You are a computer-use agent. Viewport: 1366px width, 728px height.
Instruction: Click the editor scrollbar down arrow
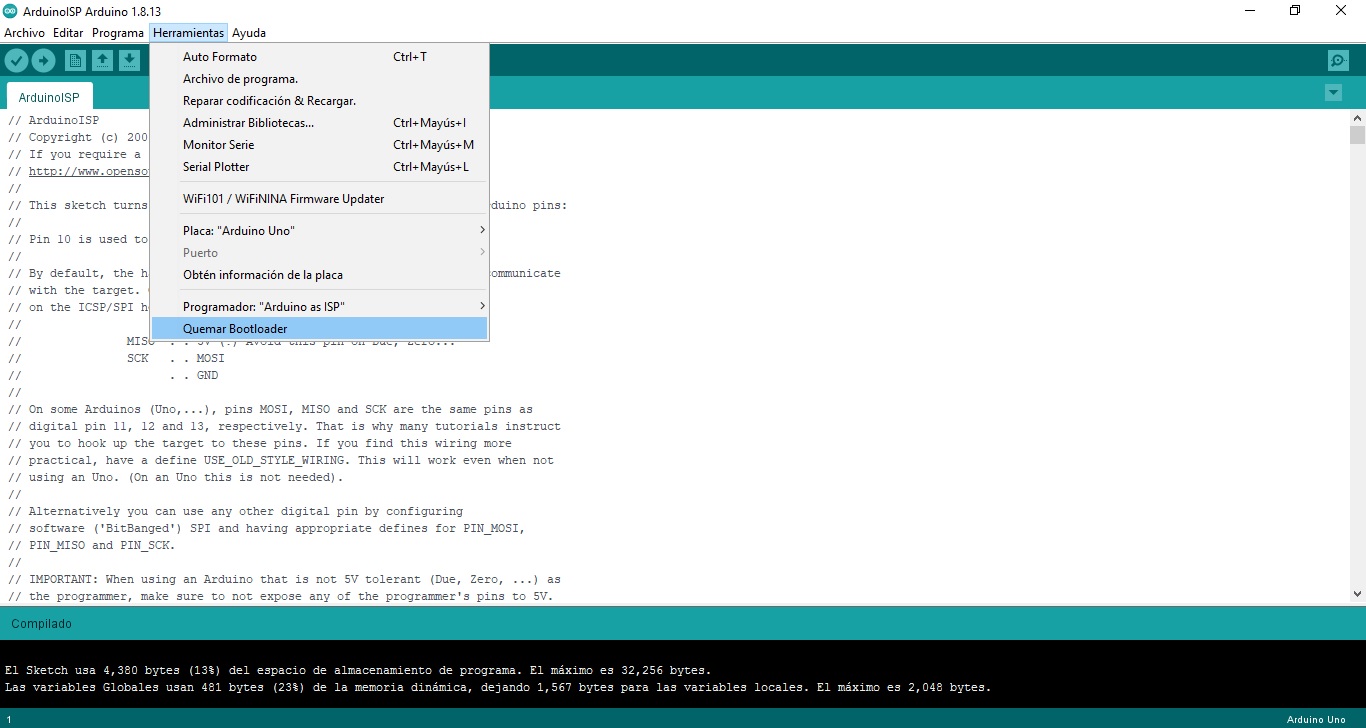point(1357,593)
